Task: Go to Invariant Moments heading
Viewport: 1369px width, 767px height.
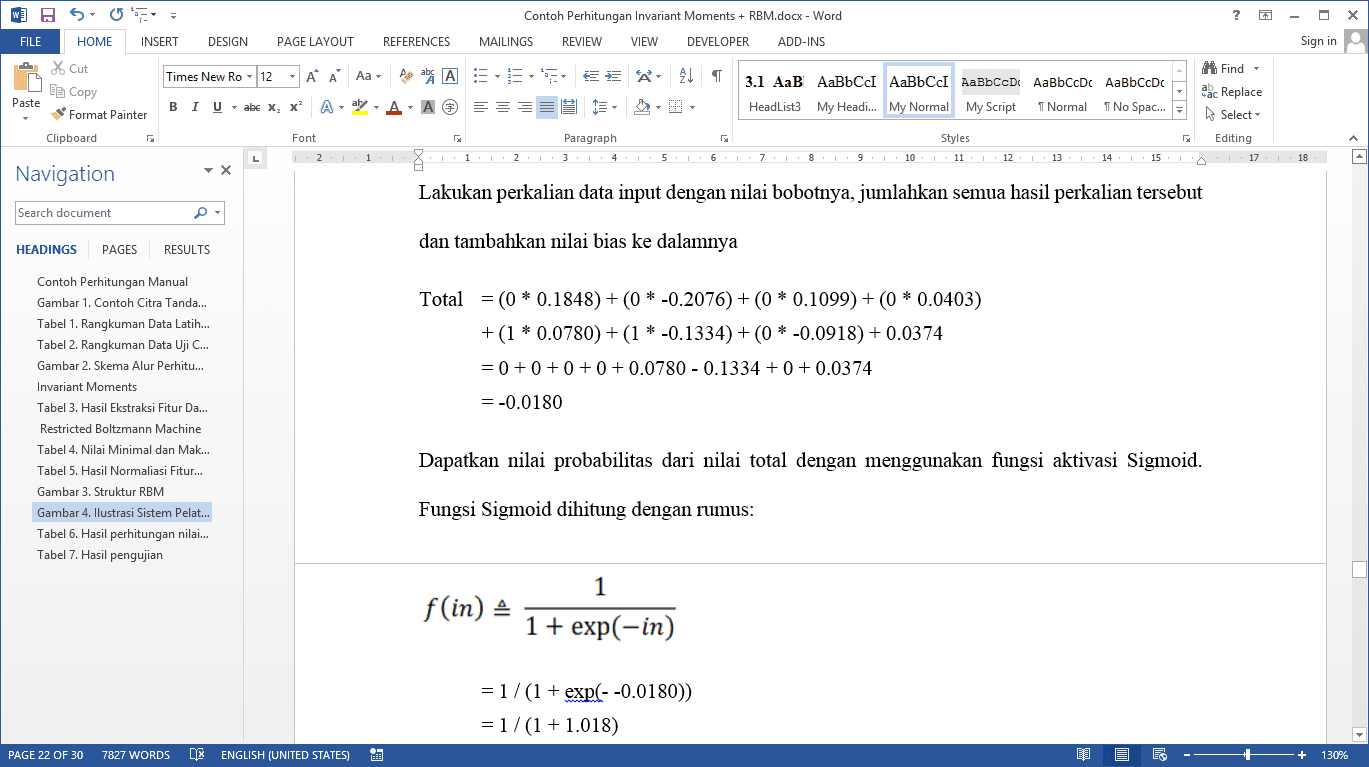Action: [87, 387]
